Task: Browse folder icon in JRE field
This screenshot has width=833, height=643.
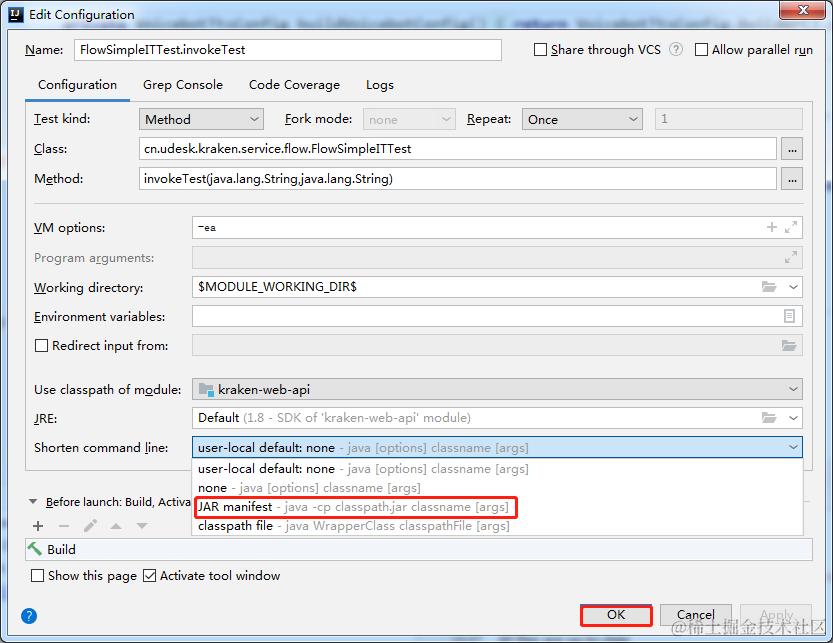Action: (769, 418)
